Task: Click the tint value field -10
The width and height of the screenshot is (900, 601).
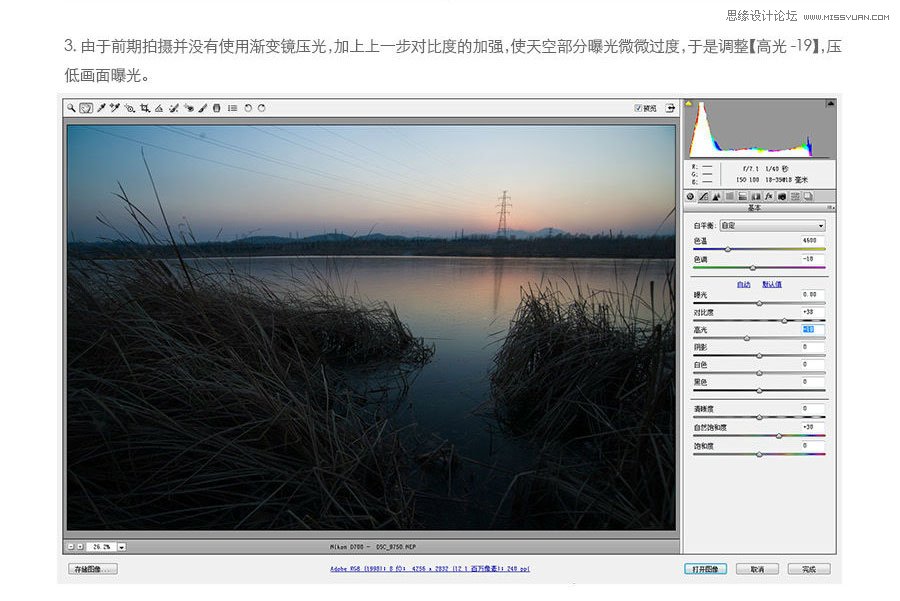Action: tap(813, 259)
